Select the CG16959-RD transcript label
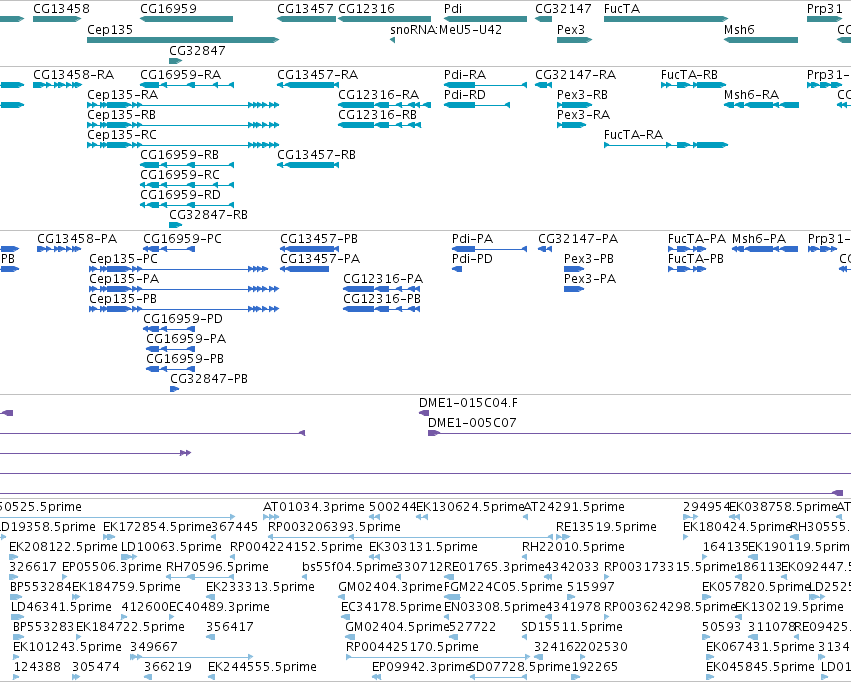Image resolution: width=851 pixels, height=682 pixels. [181, 195]
